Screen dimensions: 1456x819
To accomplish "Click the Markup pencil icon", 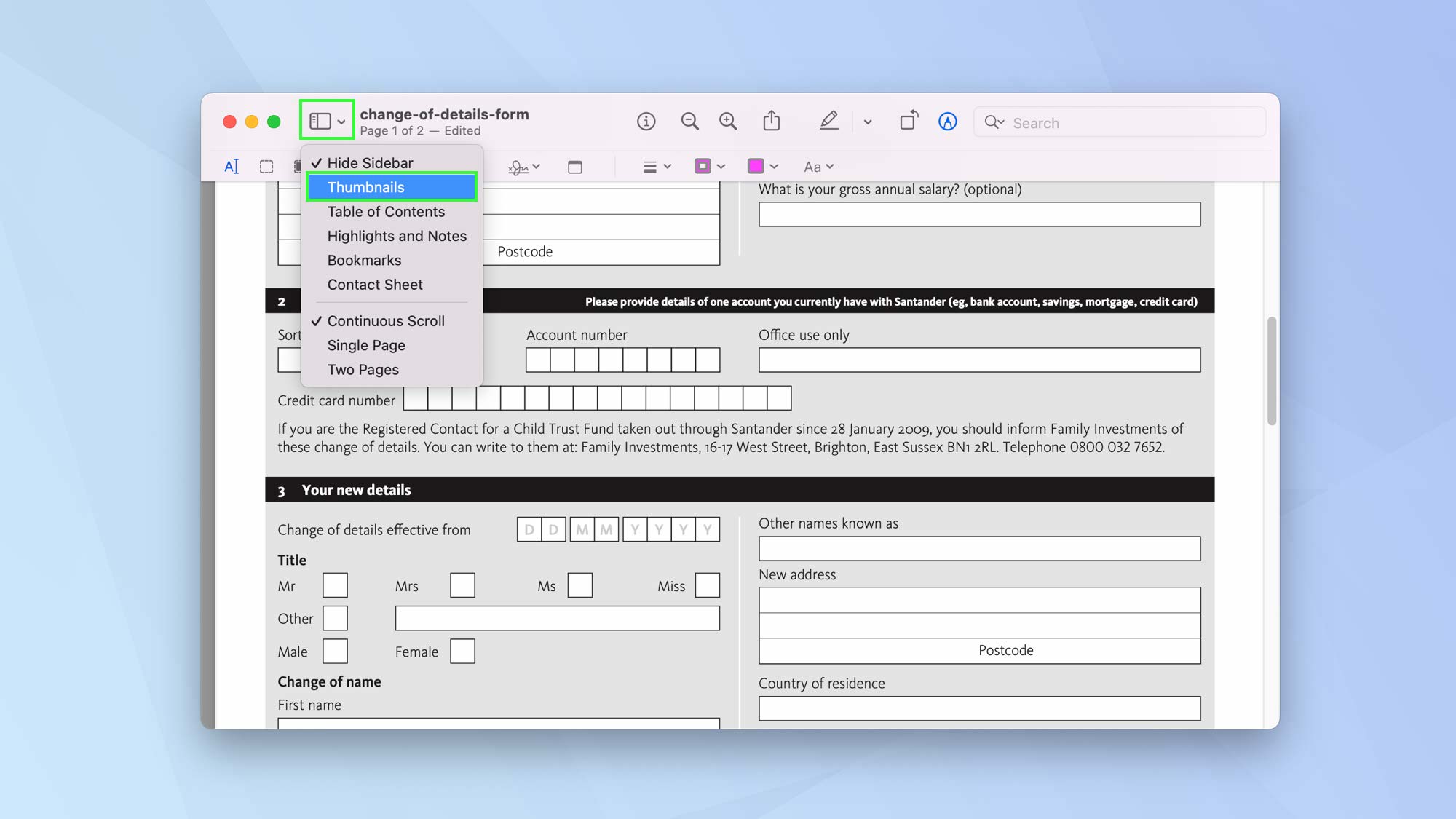I will click(x=829, y=122).
